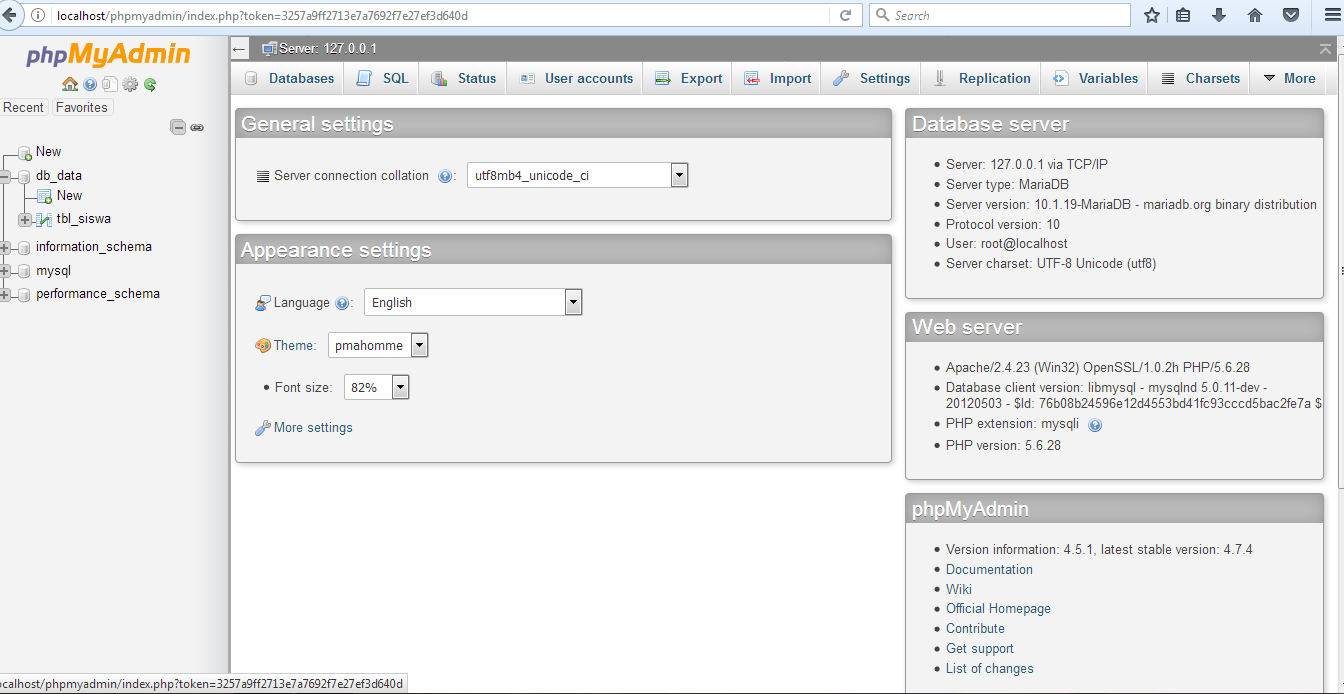Open the More tab dropdown
Image resolution: width=1344 pixels, height=694 pixels.
coord(1289,78)
